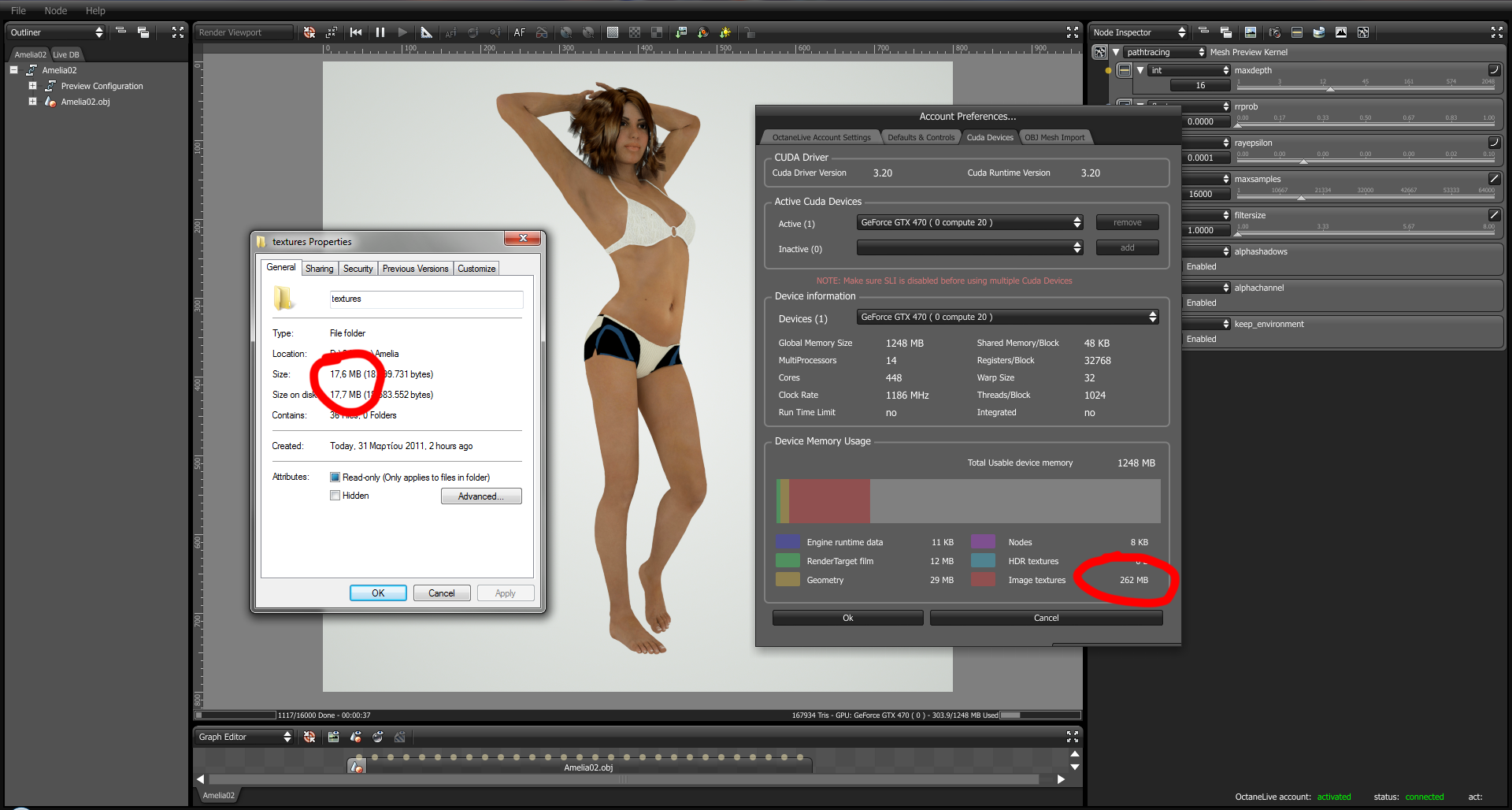Click the Amelia02.obj mesh node icon in graph
The image size is (1512, 810).
point(358,767)
